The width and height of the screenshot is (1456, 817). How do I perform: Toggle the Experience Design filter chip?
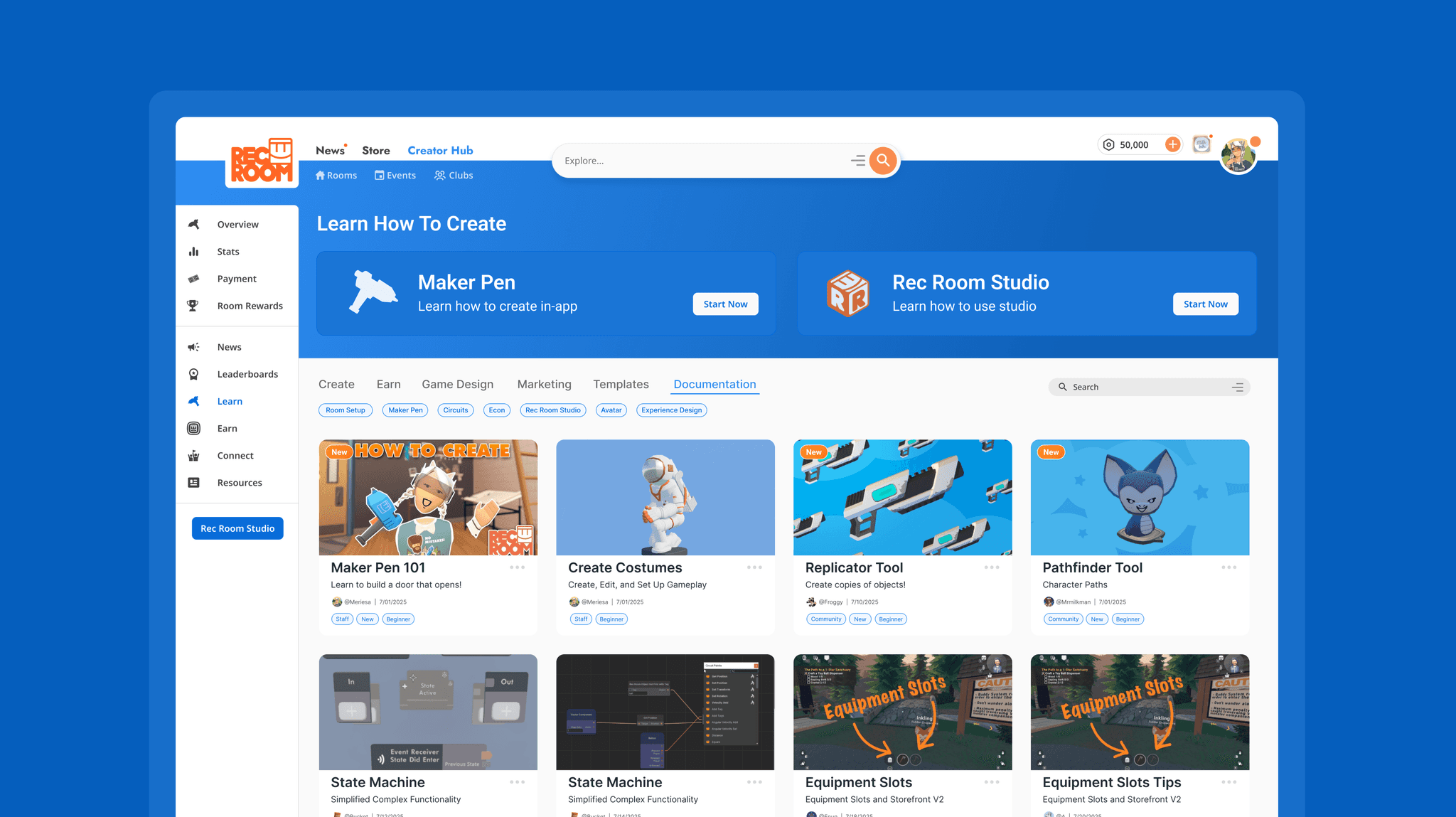pyautogui.click(x=672, y=410)
